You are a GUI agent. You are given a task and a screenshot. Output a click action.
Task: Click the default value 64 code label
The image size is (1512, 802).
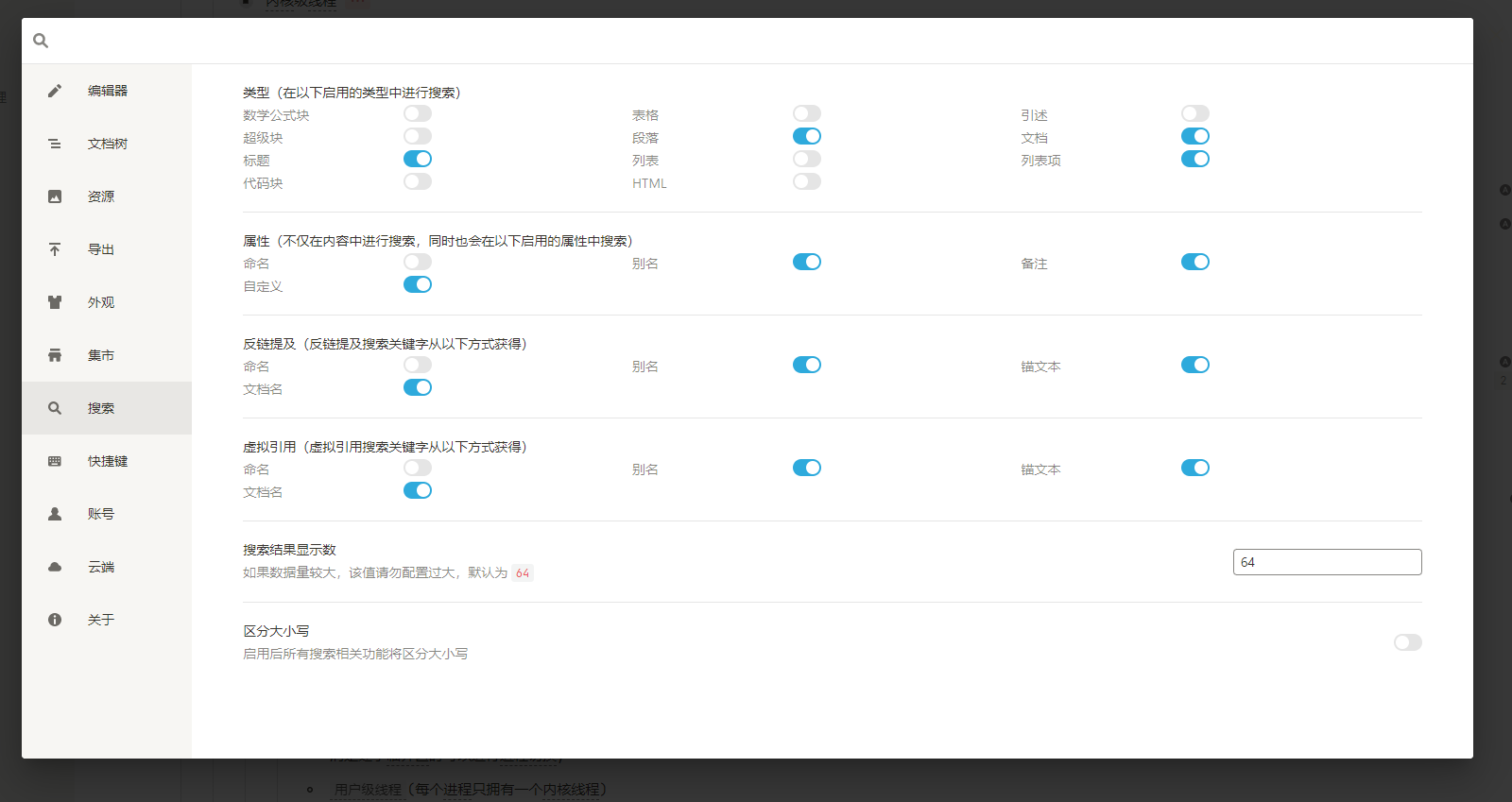click(523, 573)
